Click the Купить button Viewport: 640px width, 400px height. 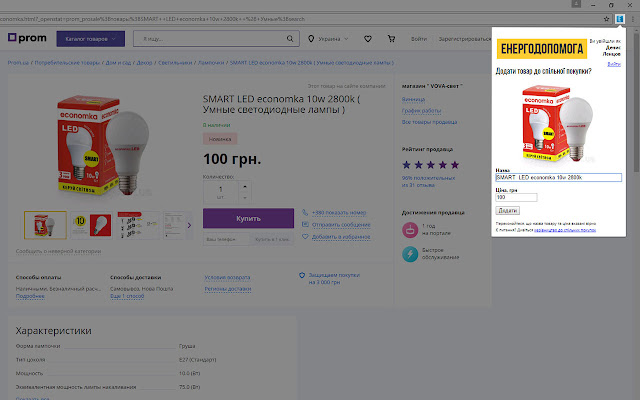click(248, 218)
